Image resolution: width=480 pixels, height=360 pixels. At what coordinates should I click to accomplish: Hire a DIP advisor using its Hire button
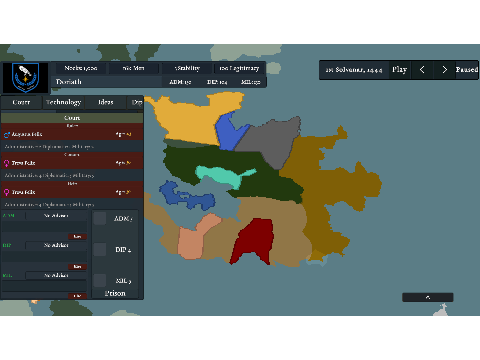77,267
